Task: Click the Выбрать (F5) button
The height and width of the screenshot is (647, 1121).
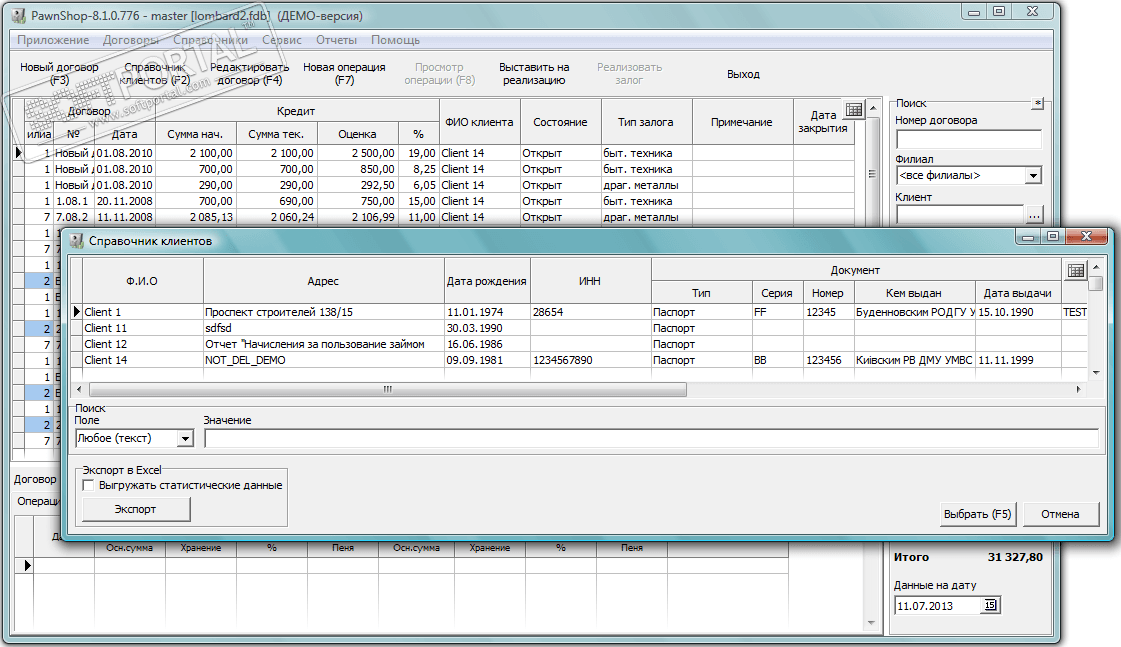Action: [977, 514]
